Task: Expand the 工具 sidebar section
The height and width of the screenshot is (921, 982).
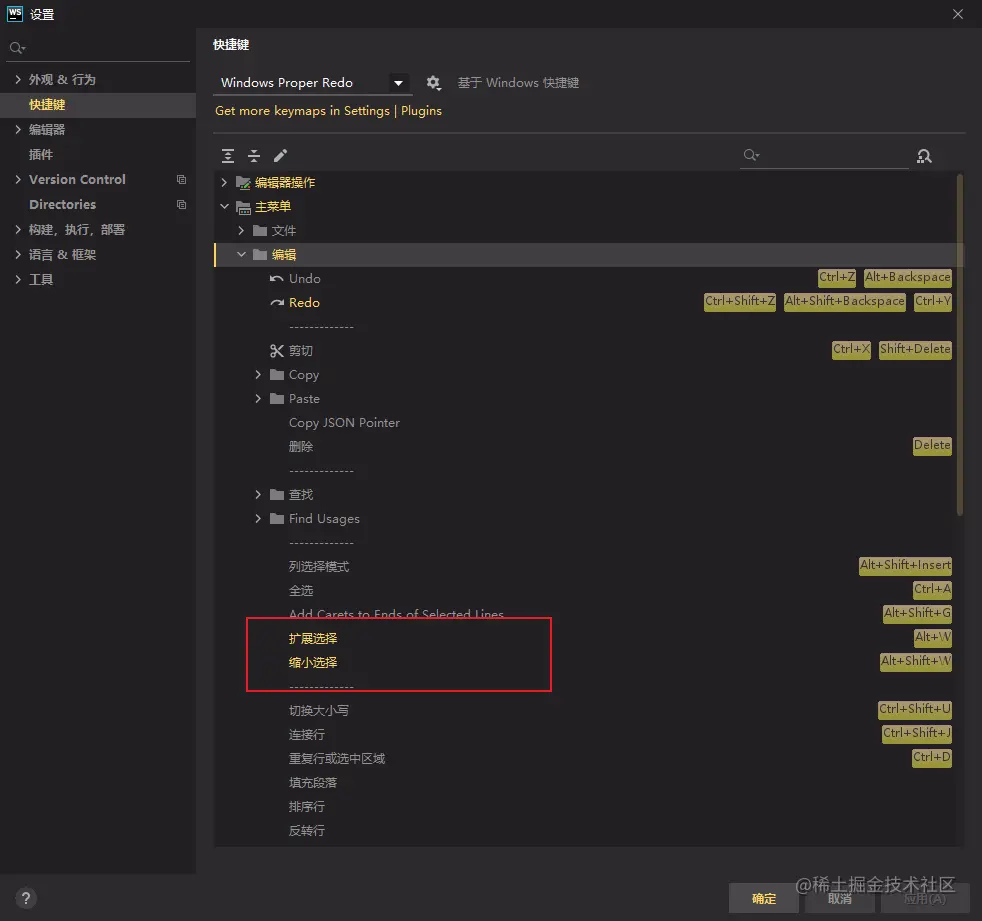Action: pyautogui.click(x=18, y=280)
